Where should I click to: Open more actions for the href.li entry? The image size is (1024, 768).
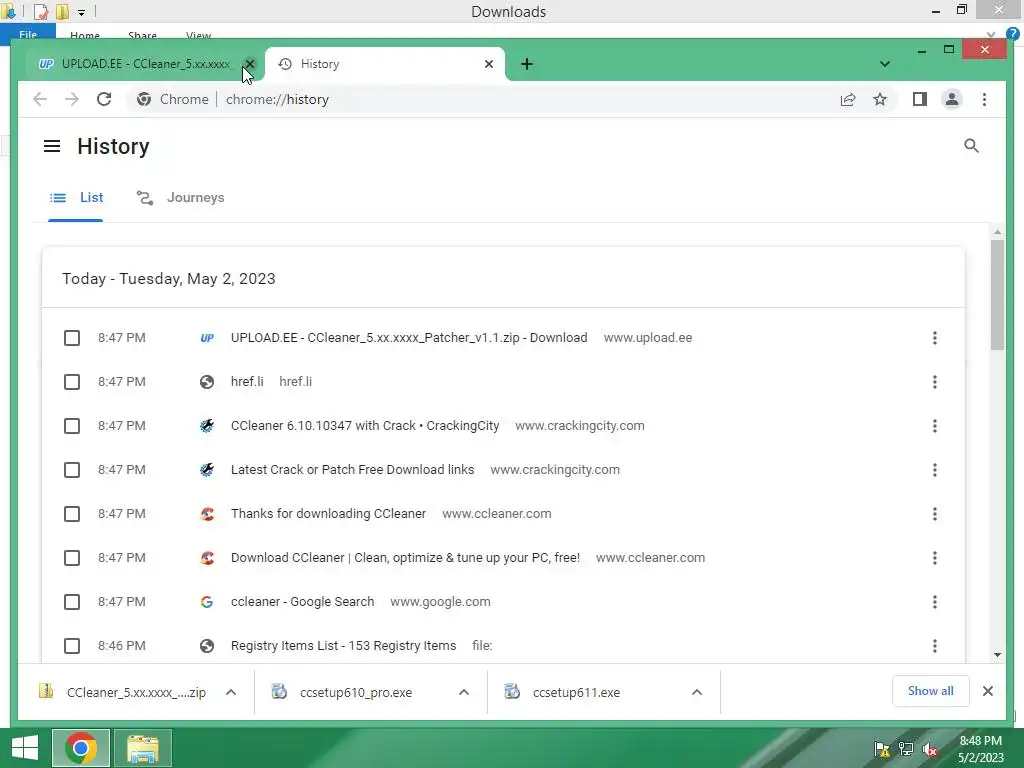tap(935, 382)
